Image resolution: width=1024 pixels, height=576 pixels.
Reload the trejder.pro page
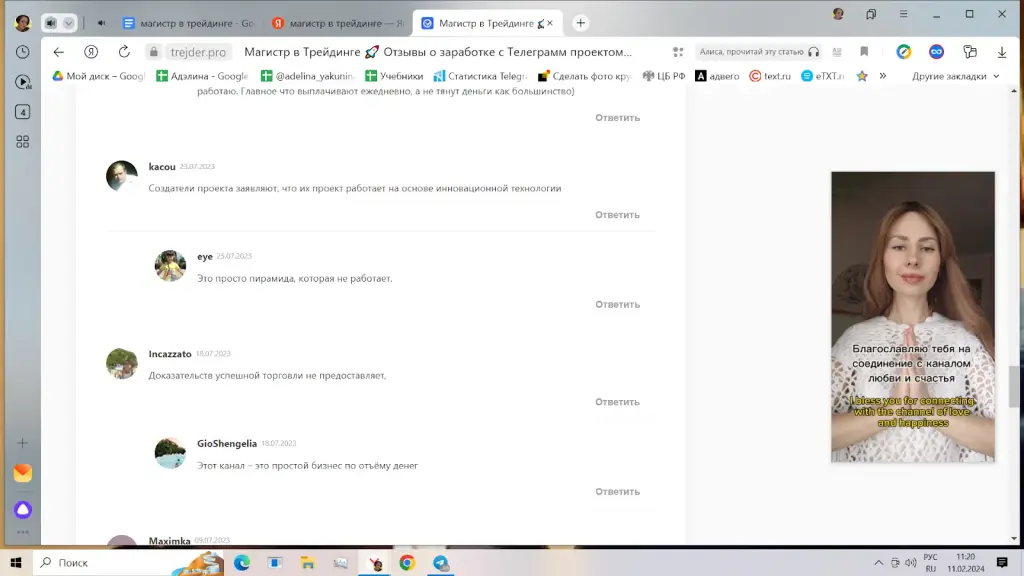[124, 52]
